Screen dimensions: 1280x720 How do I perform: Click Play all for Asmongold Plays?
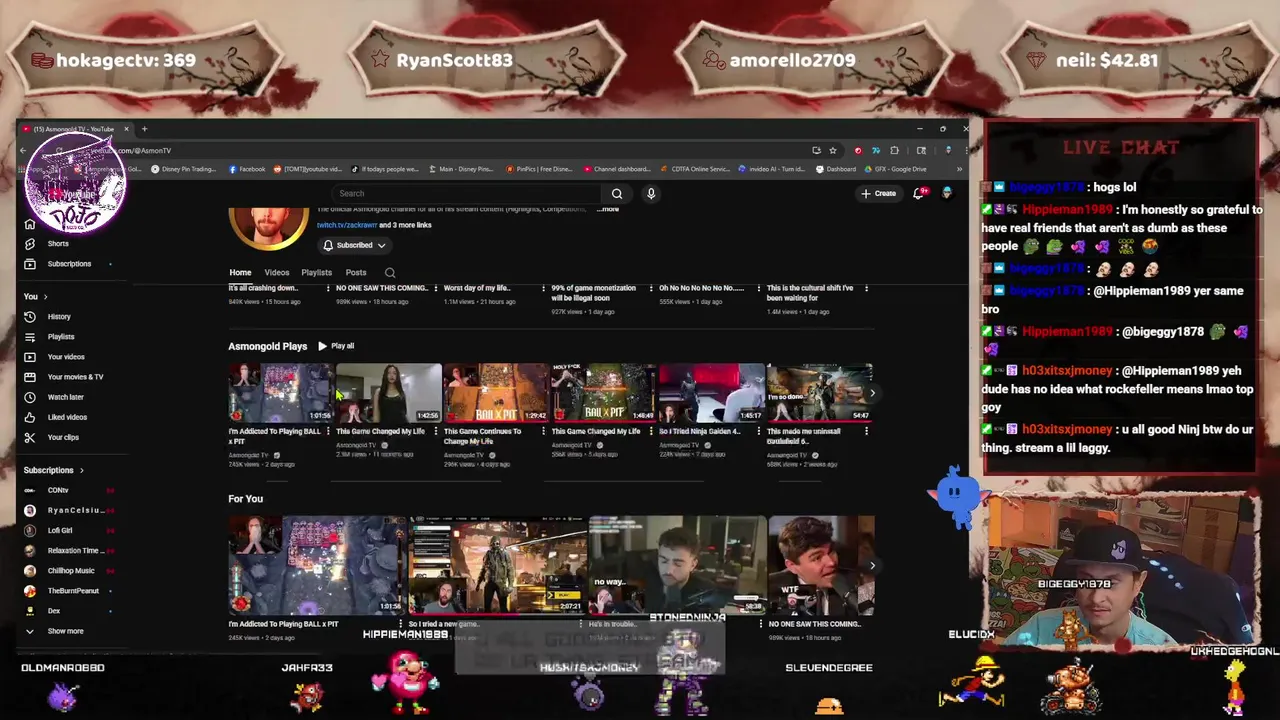click(336, 346)
